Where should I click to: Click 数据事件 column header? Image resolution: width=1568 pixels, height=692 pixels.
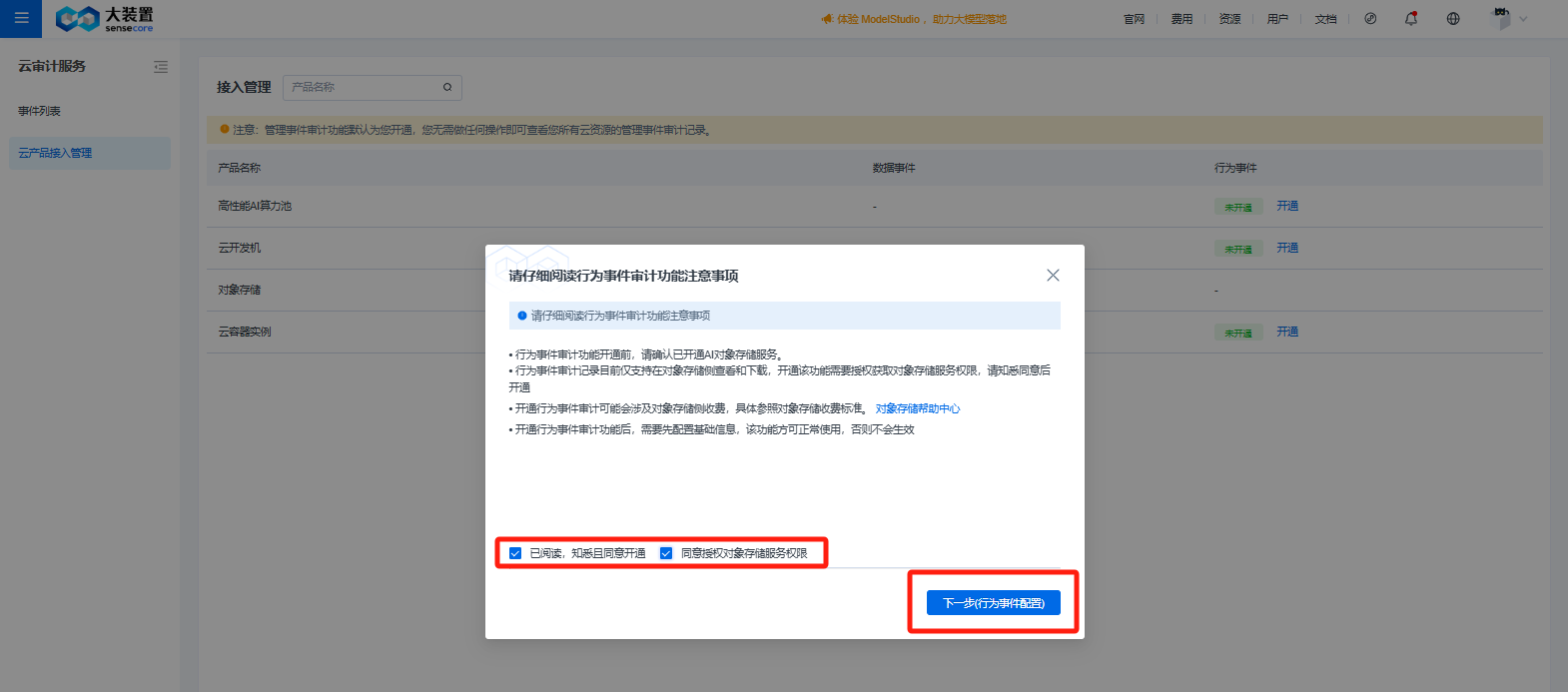[894, 168]
